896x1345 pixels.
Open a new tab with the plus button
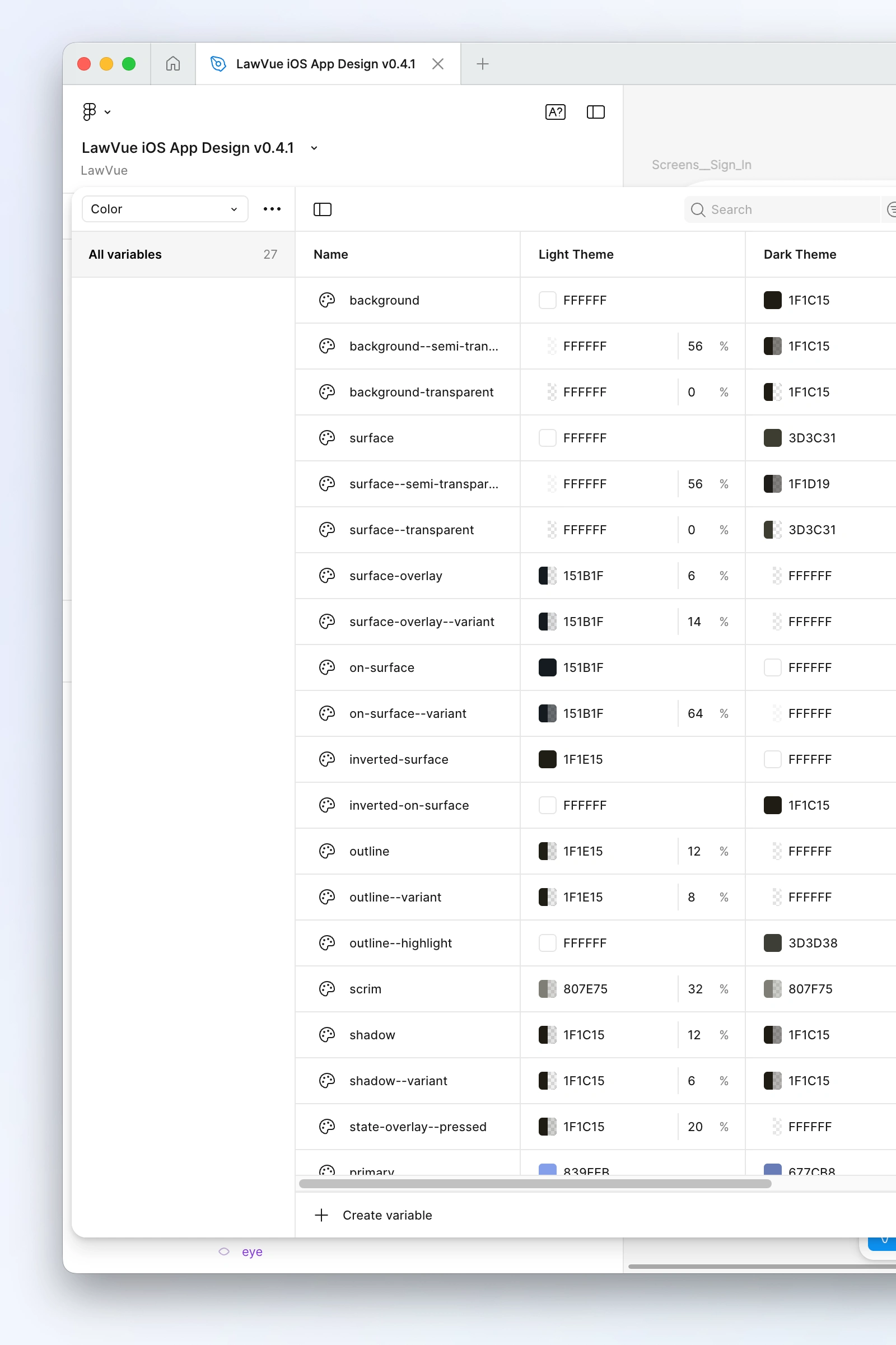[x=482, y=63]
